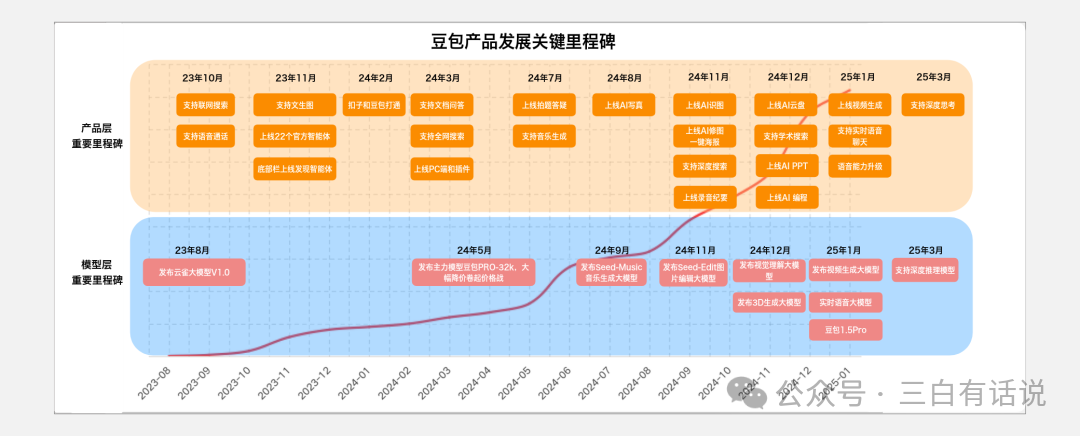Viewport: 1080px width, 436px height.
Task: Click the 上线22个官方智能体 box
Action: click(295, 136)
